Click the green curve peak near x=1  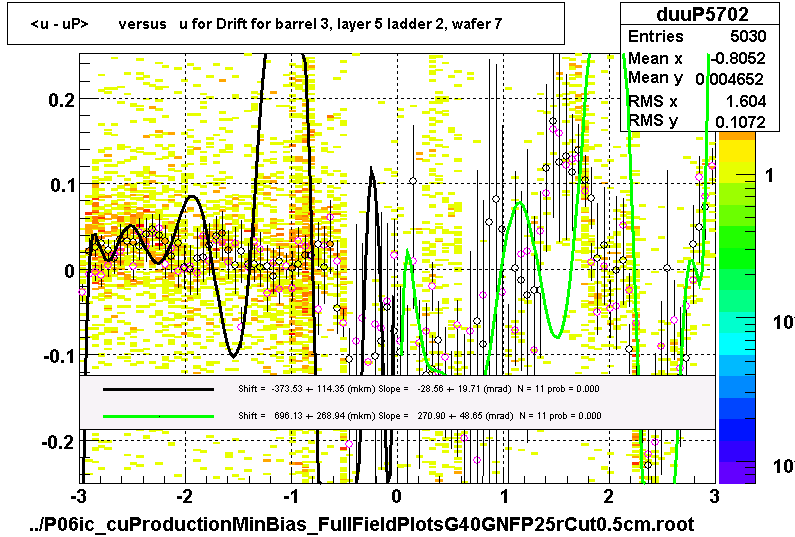tap(520, 203)
